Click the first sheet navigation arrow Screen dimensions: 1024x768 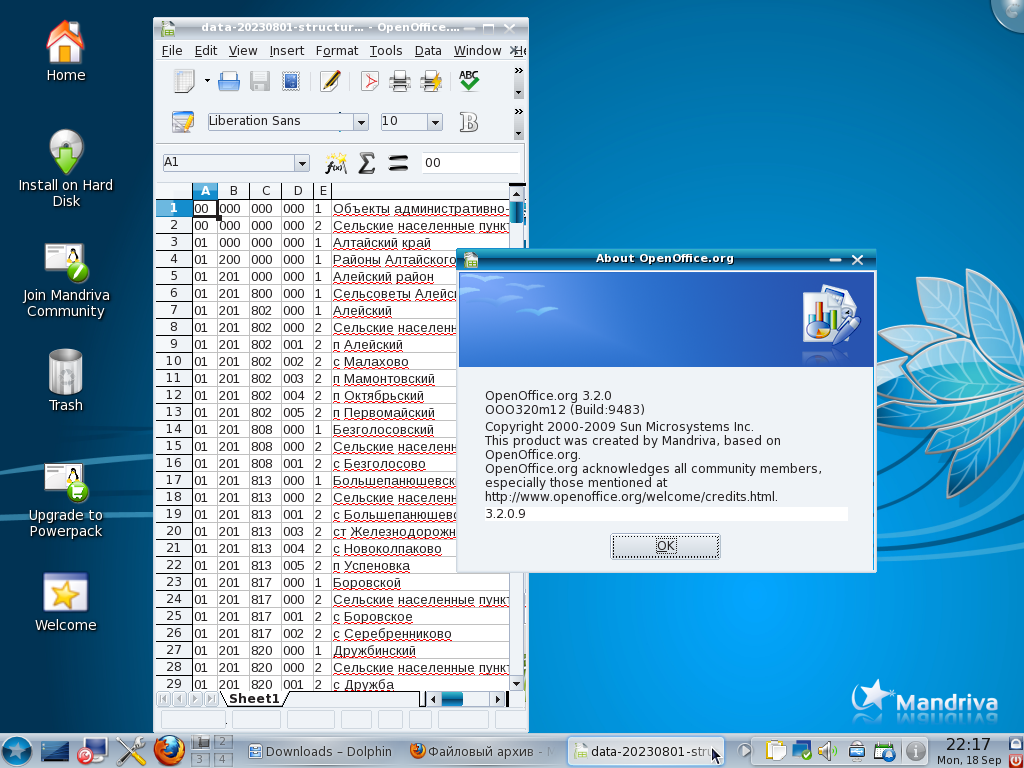pyautogui.click(x=163, y=699)
